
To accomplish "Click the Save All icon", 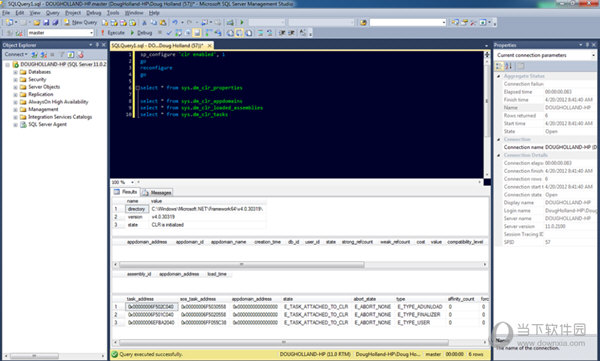I will [55, 23].
